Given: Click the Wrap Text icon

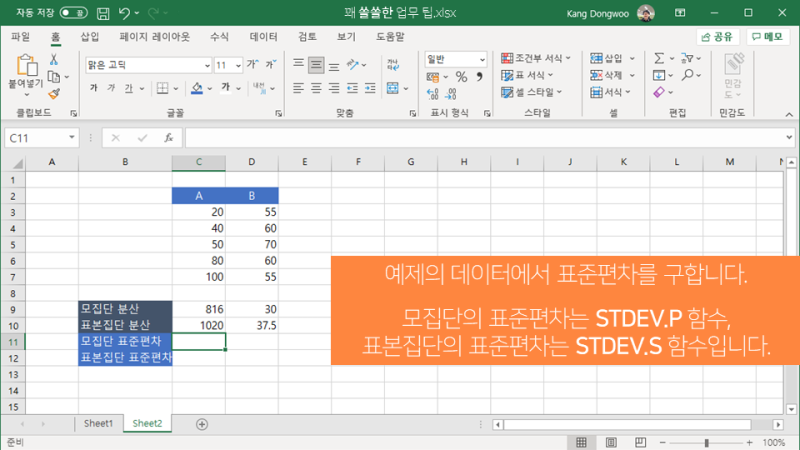Looking at the screenshot, I should pyautogui.click(x=393, y=65).
